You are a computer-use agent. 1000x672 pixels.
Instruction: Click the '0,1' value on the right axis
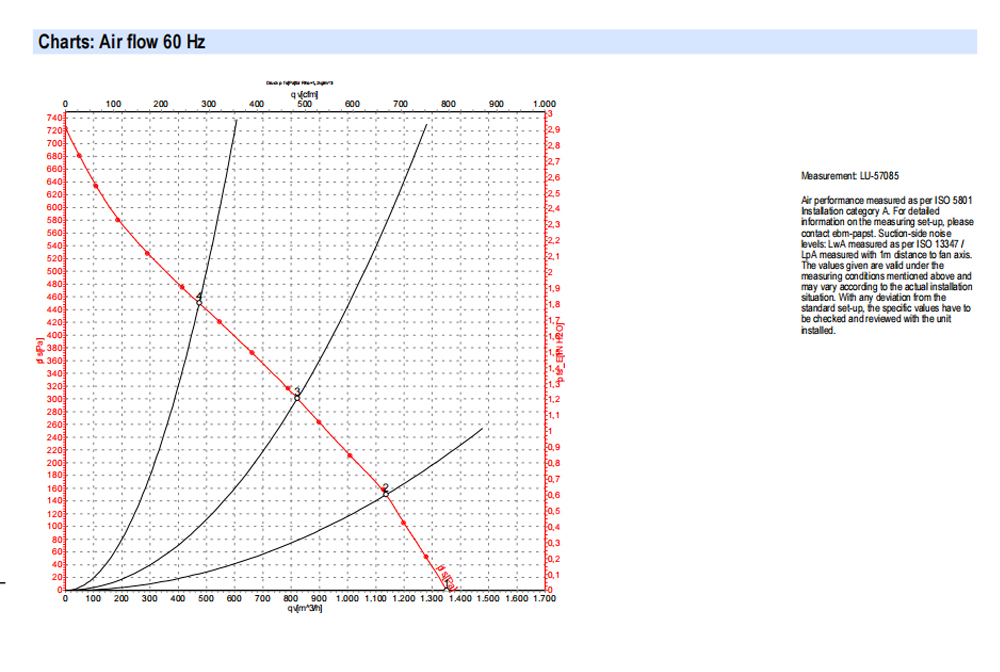(554, 574)
